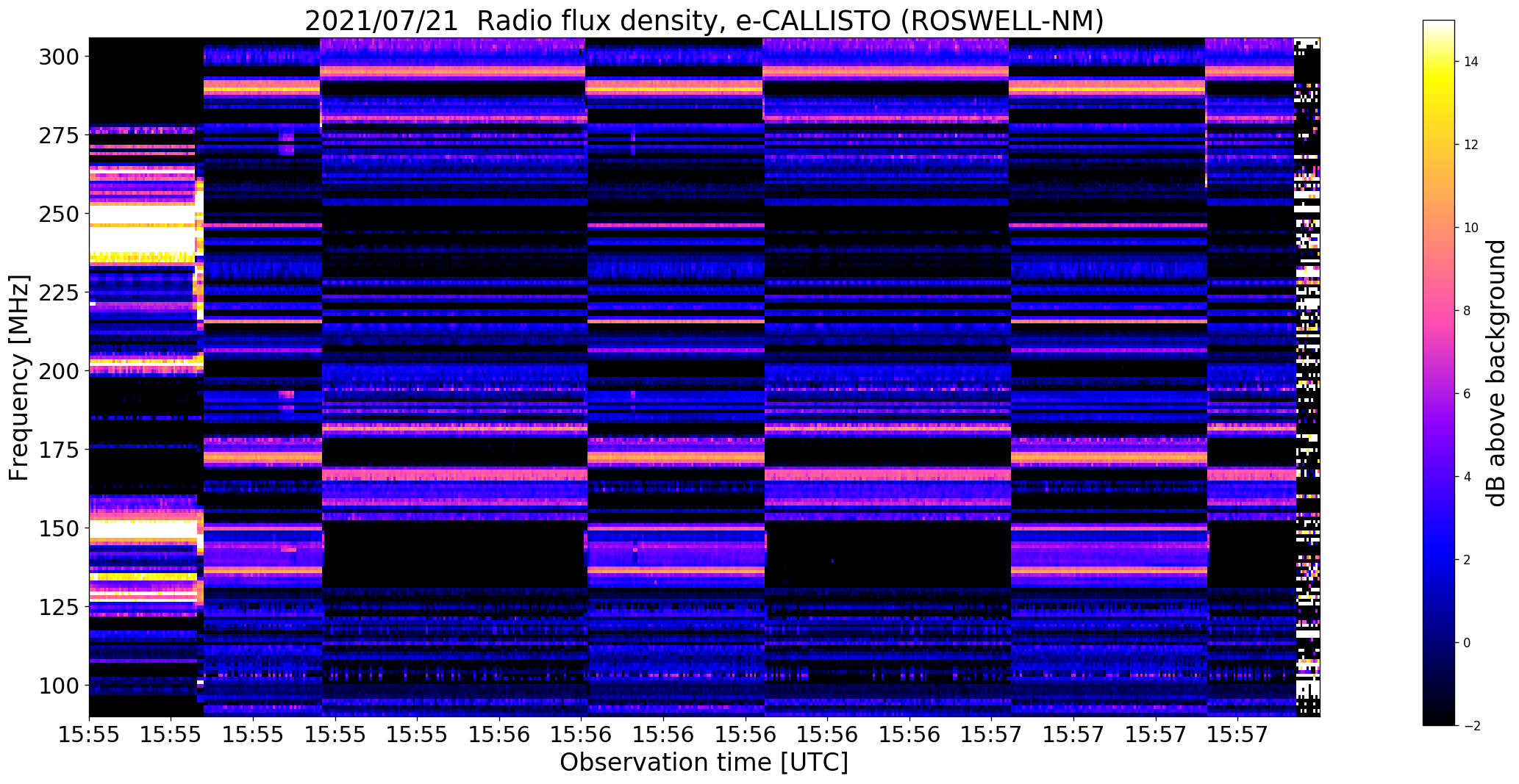This screenshot has width=1519, height=784.
Task: Click the 150 frequency tick label
Action: tap(60, 528)
